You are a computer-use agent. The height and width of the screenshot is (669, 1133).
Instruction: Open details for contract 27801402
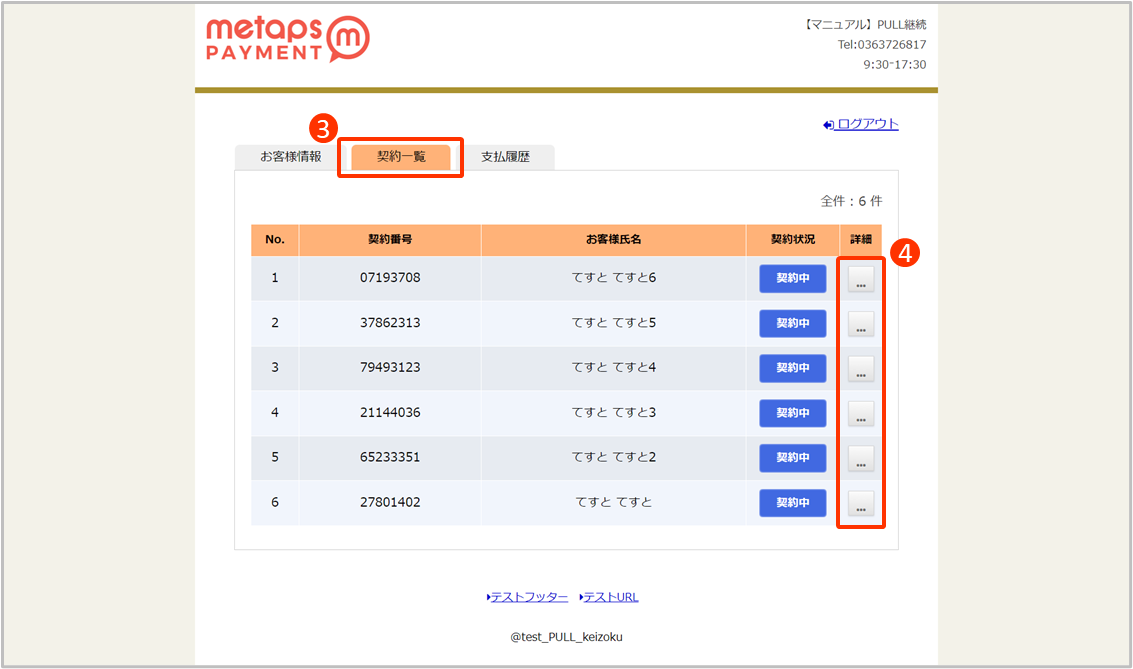pyautogui.click(x=861, y=503)
